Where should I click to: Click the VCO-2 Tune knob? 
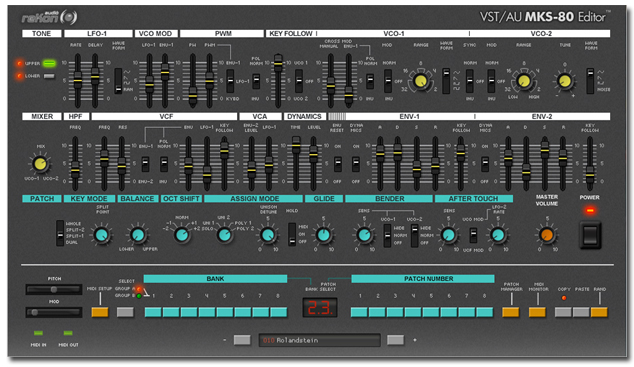click(565, 81)
